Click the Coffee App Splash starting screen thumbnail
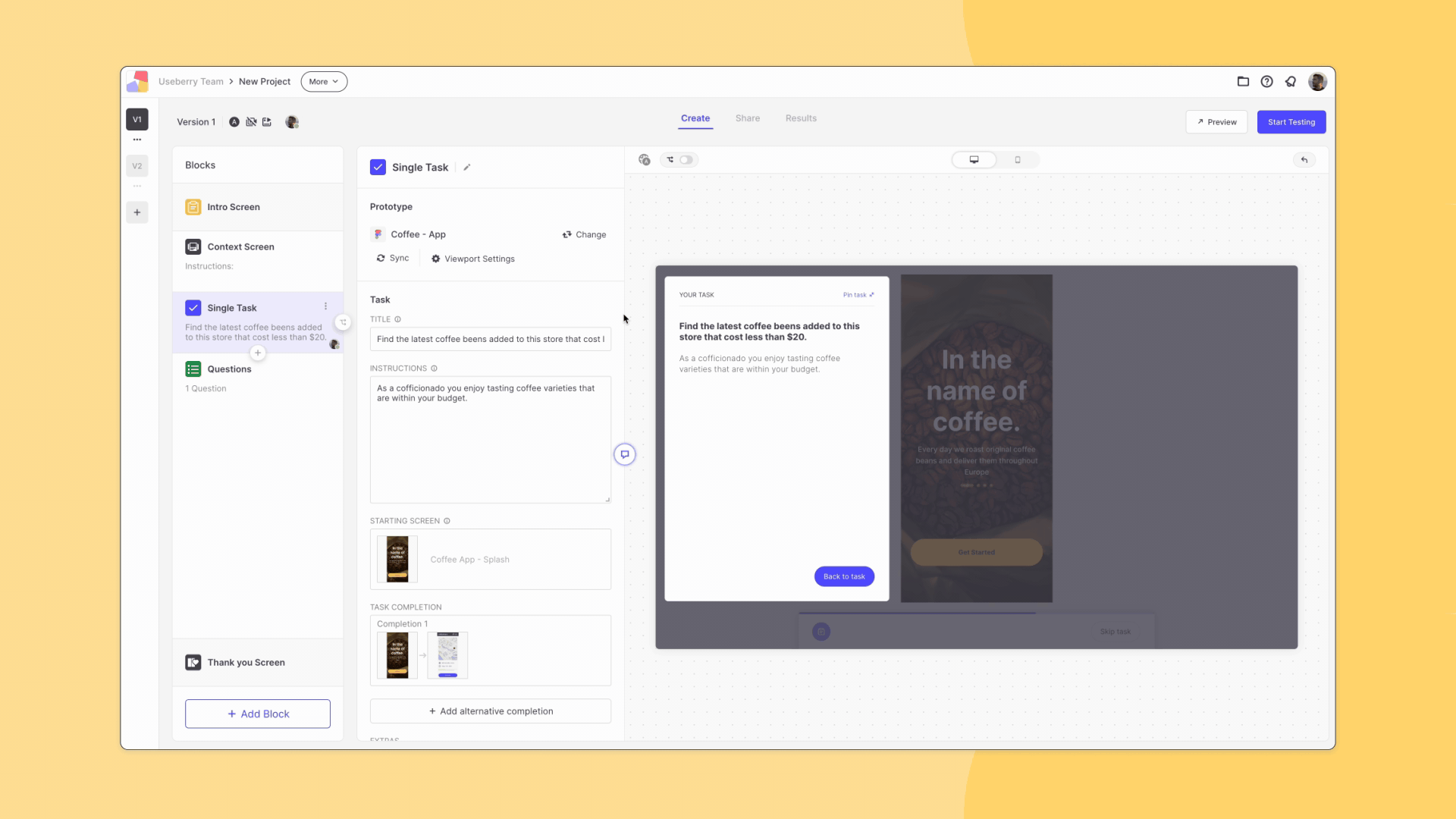This screenshot has height=819, width=1456. click(397, 559)
